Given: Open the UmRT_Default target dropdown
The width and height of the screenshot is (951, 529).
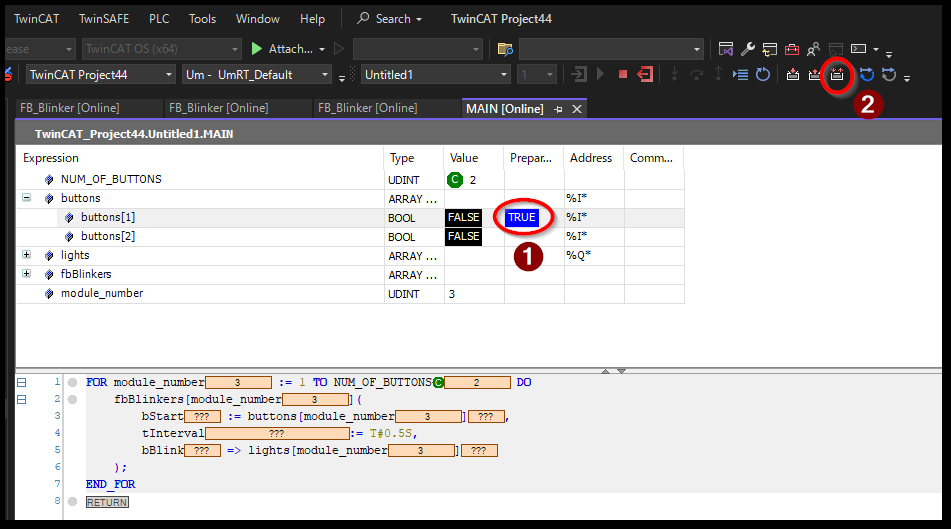Looking at the screenshot, I should coord(257,74).
